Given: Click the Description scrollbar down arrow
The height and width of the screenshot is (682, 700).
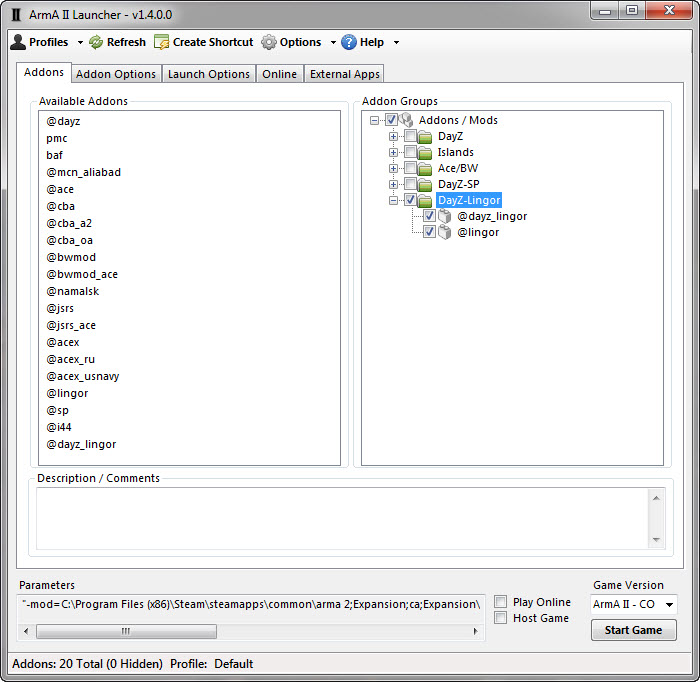Looking at the screenshot, I should click(x=656, y=540).
